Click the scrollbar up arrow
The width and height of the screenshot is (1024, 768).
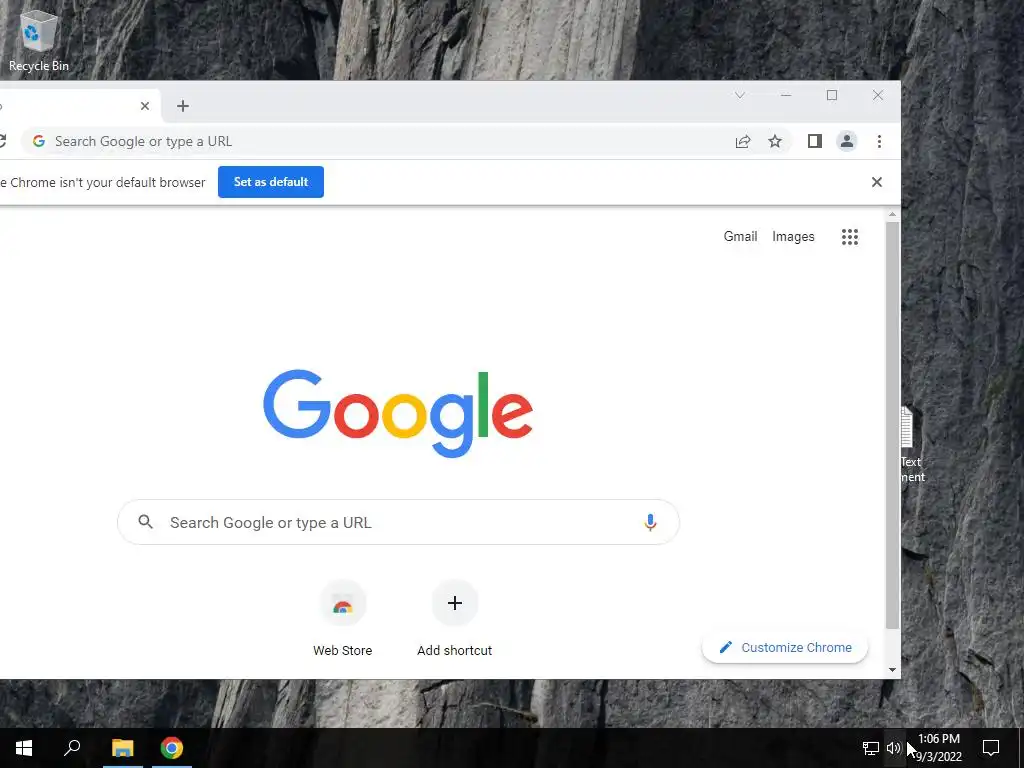pos(892,214)
